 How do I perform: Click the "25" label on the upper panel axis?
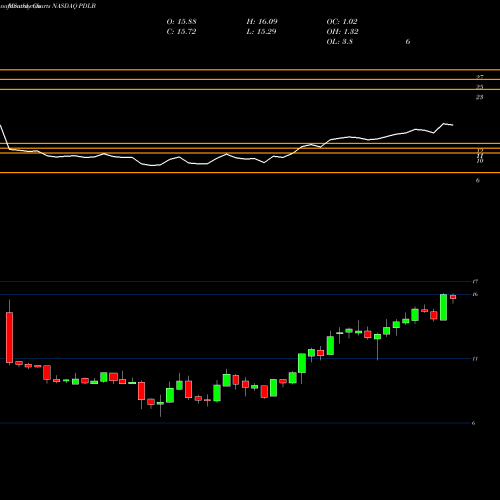click(479, 87)
